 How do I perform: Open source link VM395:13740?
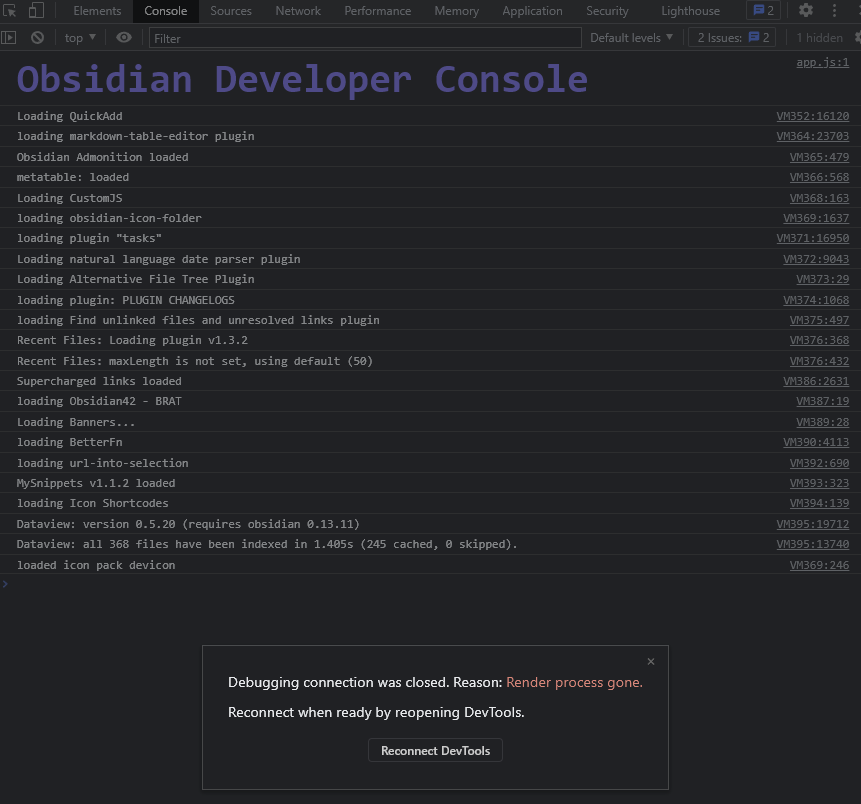[x=813, y=544]
